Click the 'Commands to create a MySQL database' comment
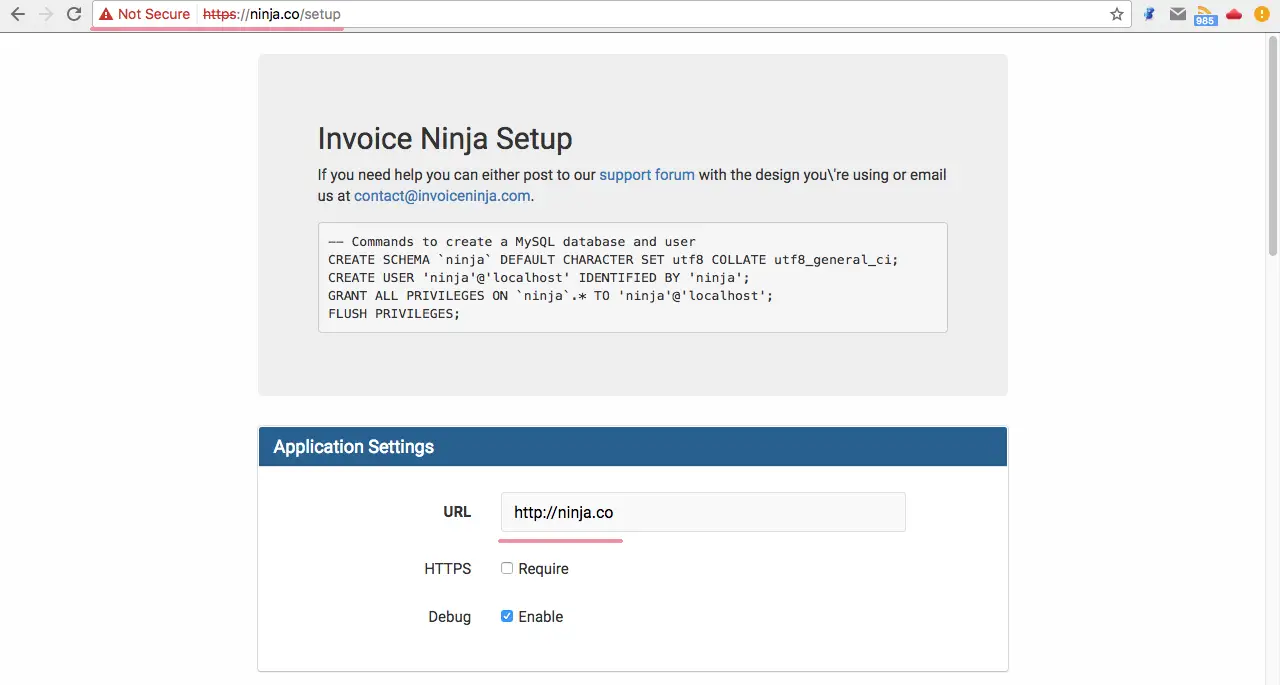Image resolution: width=1280 pixels, height=685 pixels. click(x=512, y=241)
